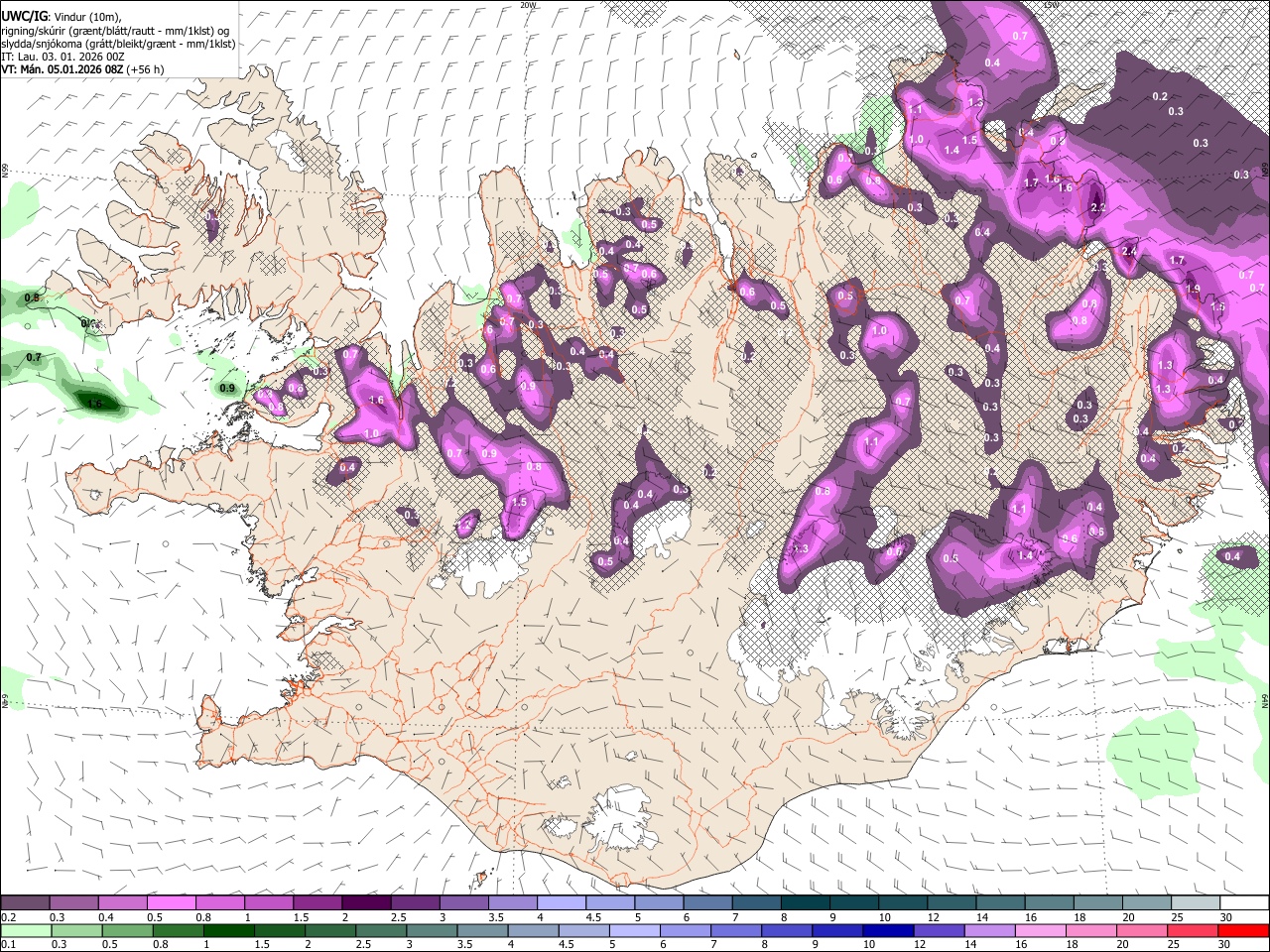Click the '(+56 h)' forecast offset text
This screenshot has width=1270, height=952.
coord(146,69)
